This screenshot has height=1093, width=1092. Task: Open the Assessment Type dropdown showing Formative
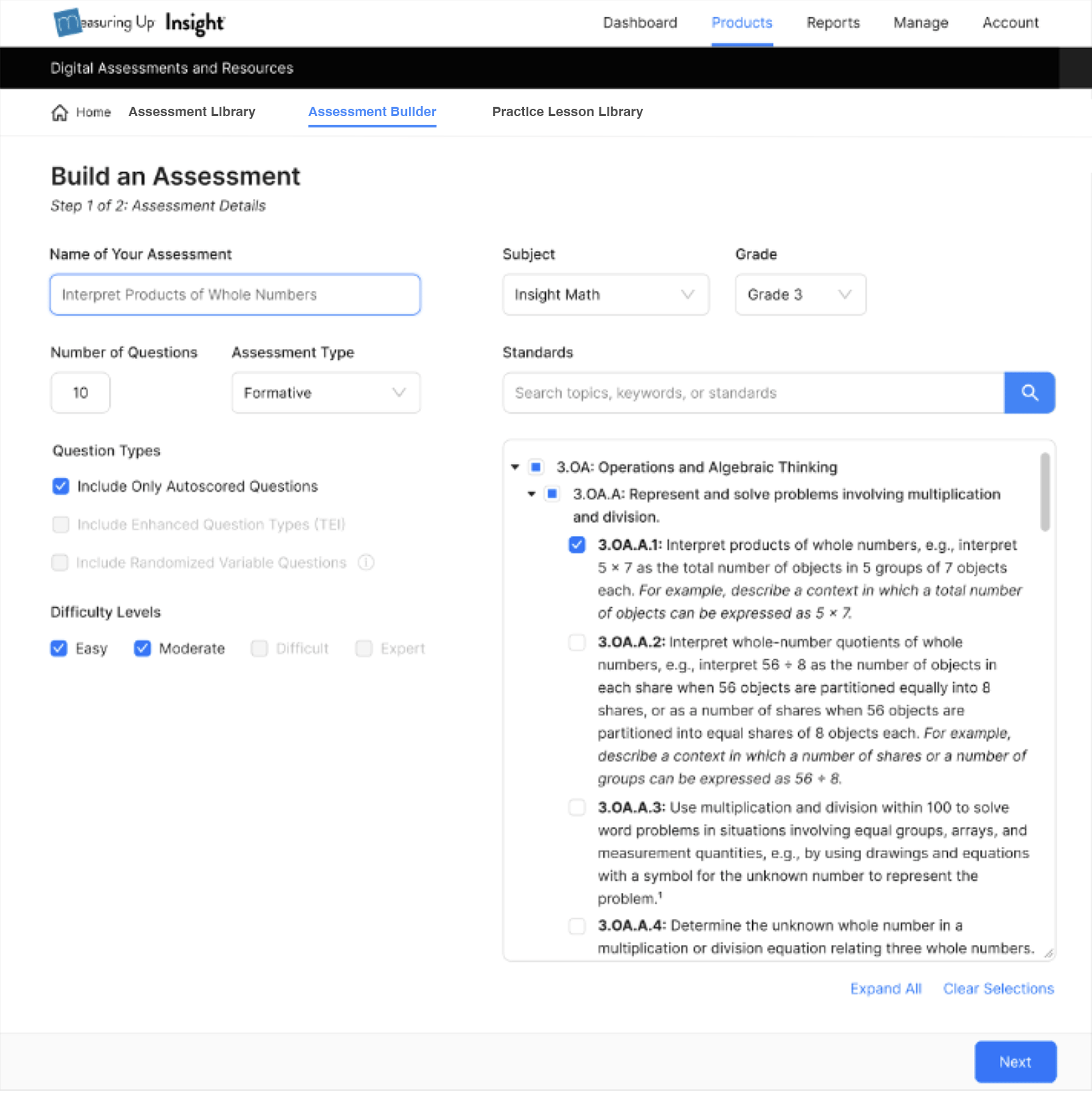[326, 392]
